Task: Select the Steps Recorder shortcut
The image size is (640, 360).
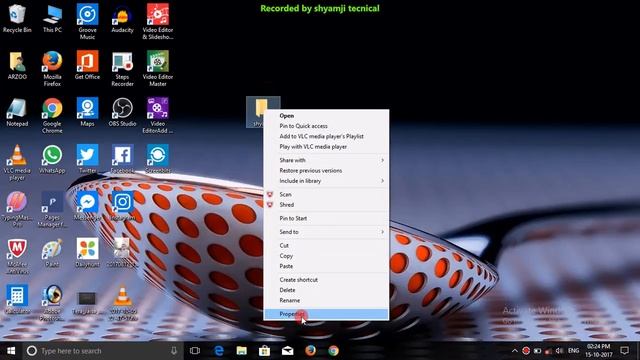Action: pyautogui.click(x=122, y=68)
